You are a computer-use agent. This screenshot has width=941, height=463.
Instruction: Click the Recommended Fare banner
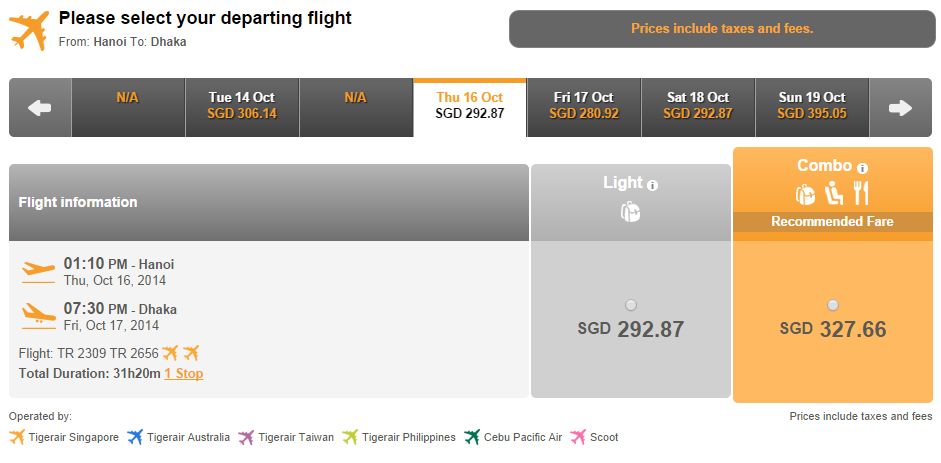[832, 222]
